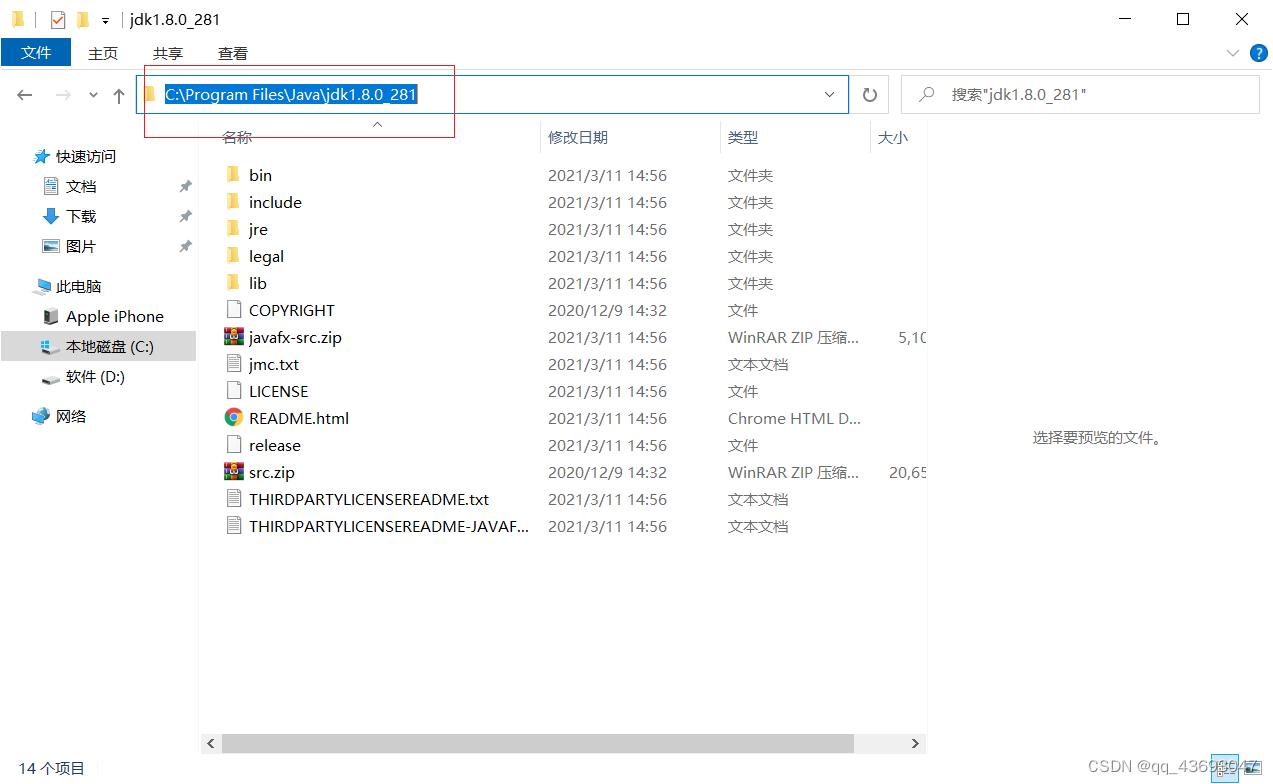Open the javafx-src.zip WinRAR archive
This screenshot has width=1273, height=784.
[x=291, y=337]
